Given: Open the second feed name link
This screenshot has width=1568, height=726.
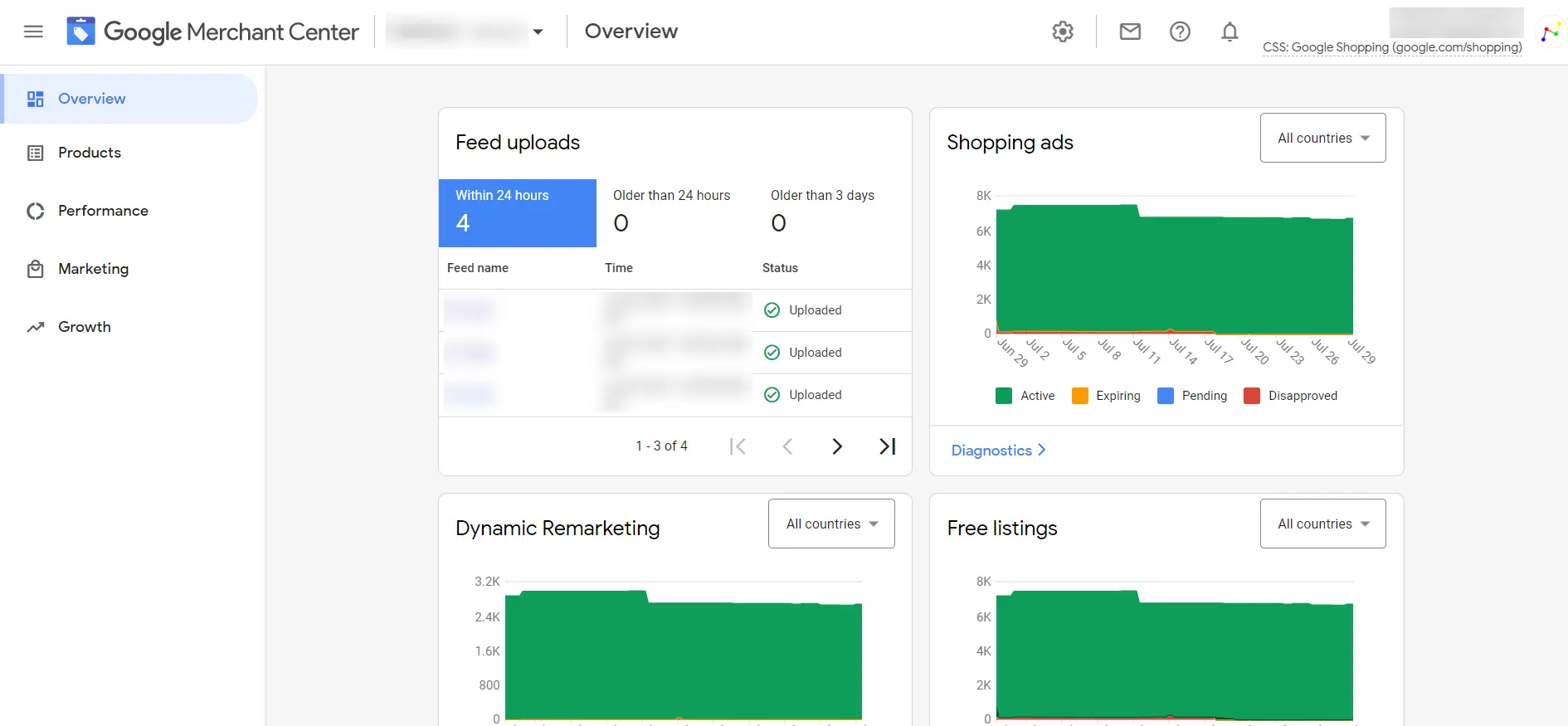Looking at the screenshot, I should coord(469,353).
